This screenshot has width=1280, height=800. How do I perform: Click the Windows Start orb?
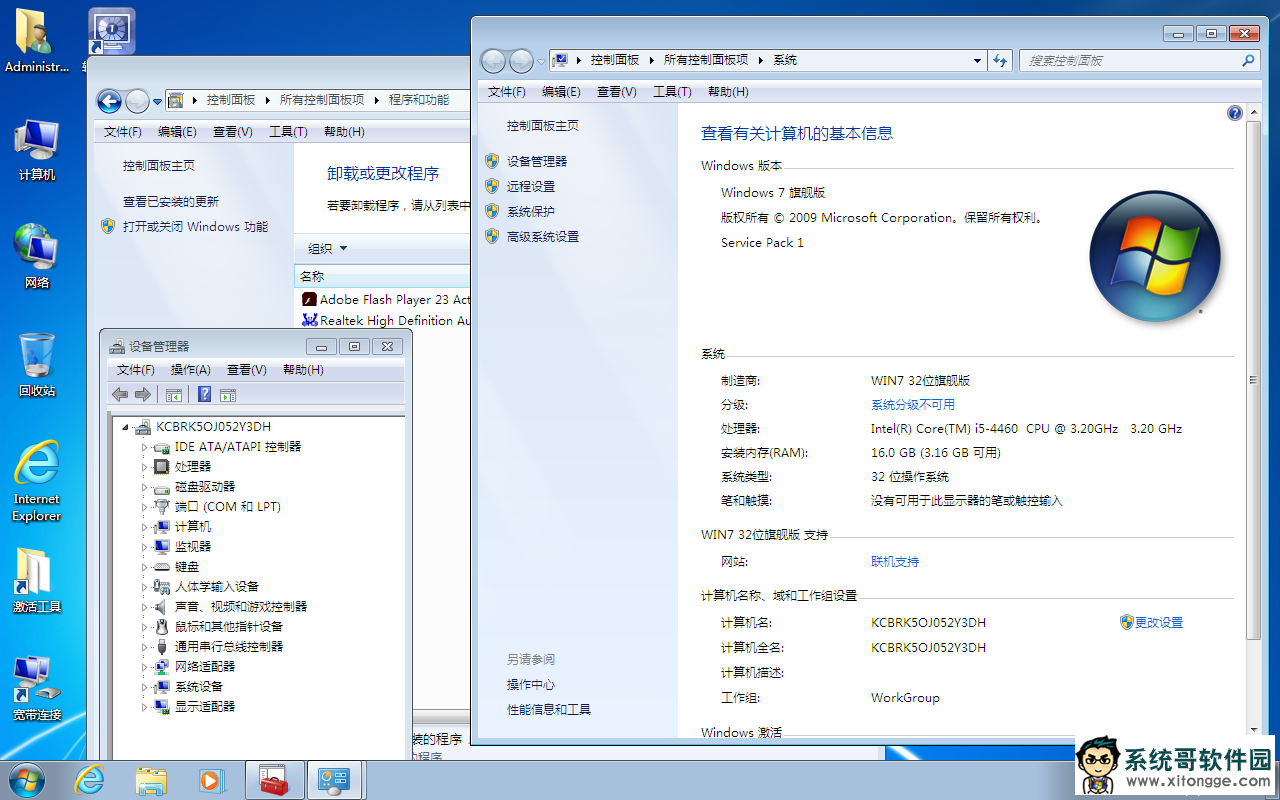pos(26,780)
